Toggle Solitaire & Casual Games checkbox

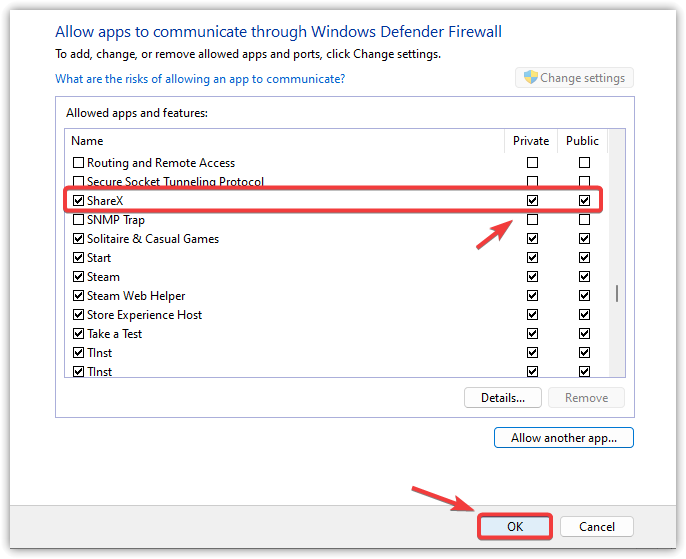(79, 239)
